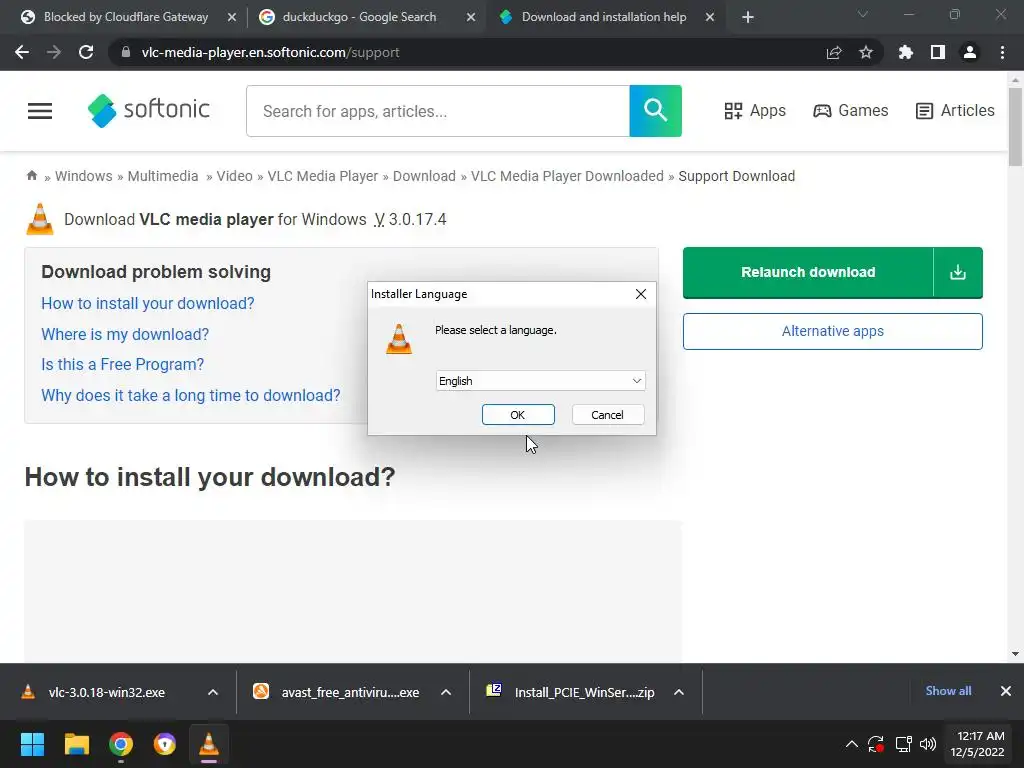1024x768 pixels.
Task: Show all downloads
Action: click(948, 691)
